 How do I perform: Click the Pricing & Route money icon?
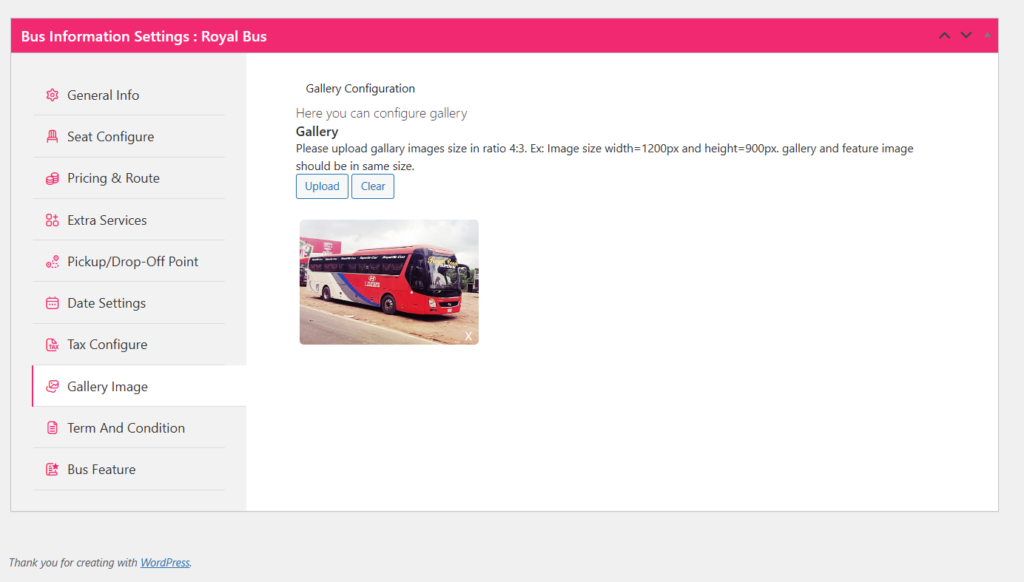pyautogui.click(x=52, y=178)
